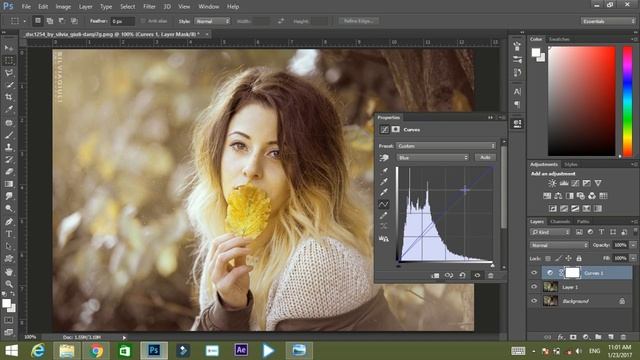
Task: Open the Fill slider dropdown arrow
Action: (x=633, y=258)
